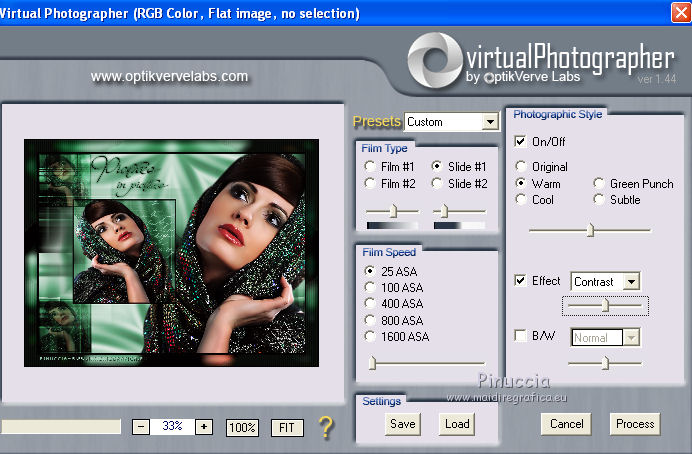This screenshot has height=454, width=692.
Task: Choose 25 ASA film speed
Action: coord(369,271)
